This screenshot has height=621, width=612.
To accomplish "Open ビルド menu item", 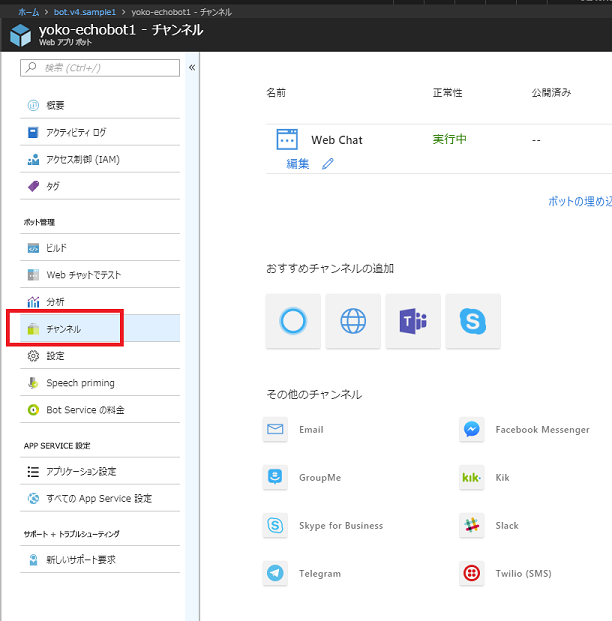I will tap(100, 248).
